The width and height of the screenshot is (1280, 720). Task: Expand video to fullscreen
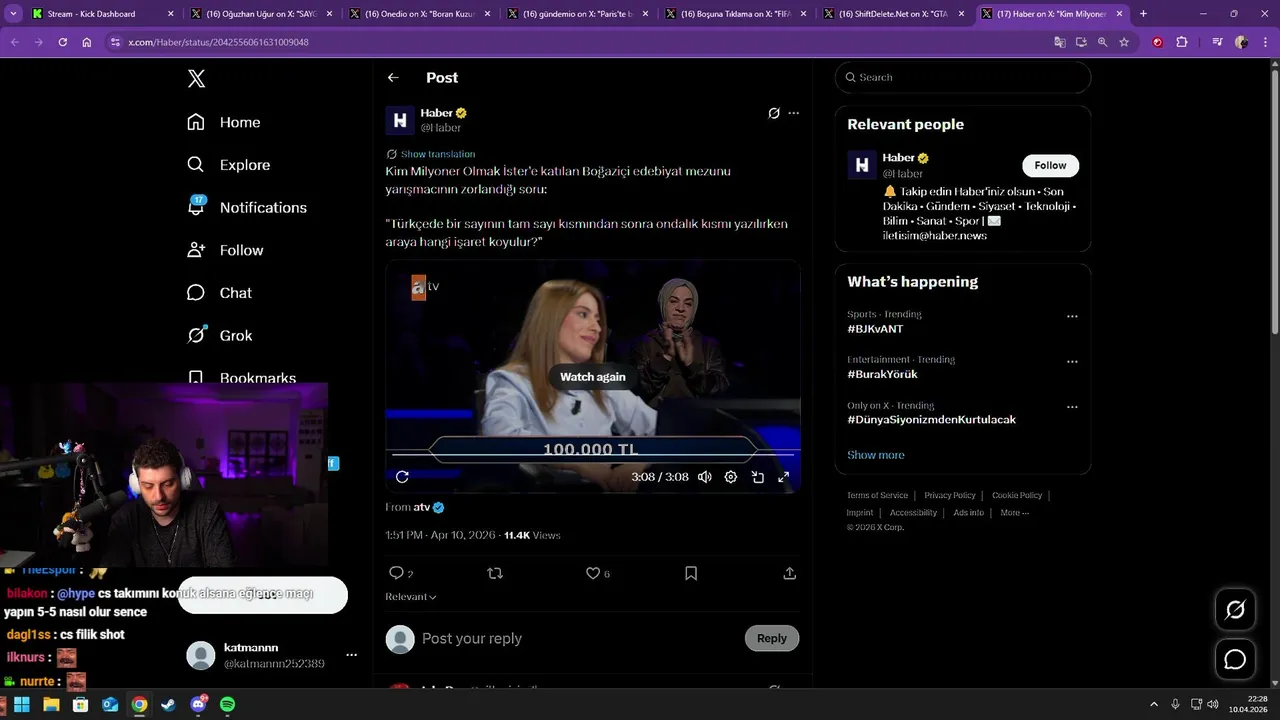[784, 477]
